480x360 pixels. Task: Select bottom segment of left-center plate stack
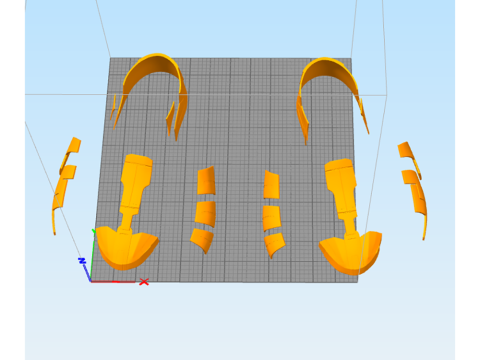click(202, 241)
